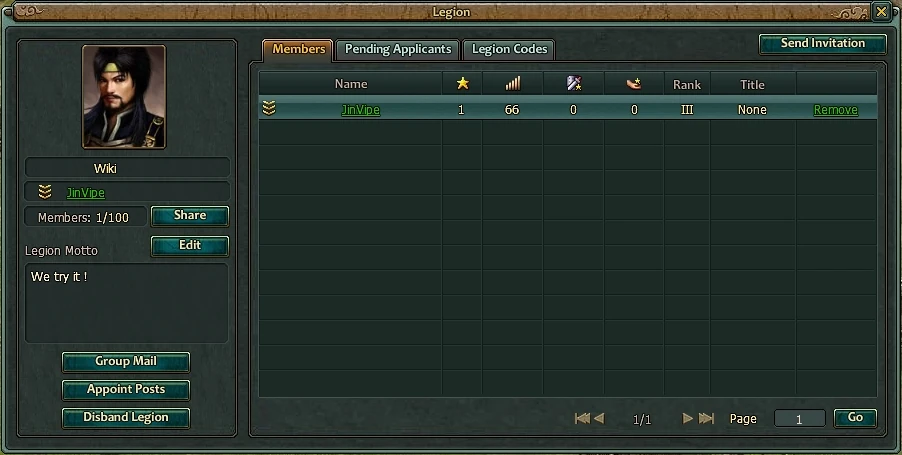
Task: Click the Send Invitation button
Action: click(x=823, y=44)
